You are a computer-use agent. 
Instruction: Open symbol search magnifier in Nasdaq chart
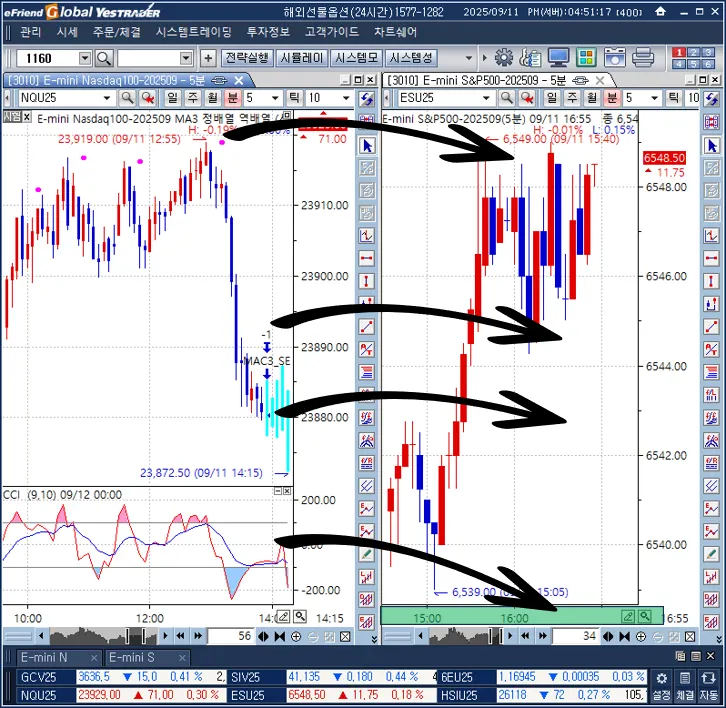[x=127, y=98]
